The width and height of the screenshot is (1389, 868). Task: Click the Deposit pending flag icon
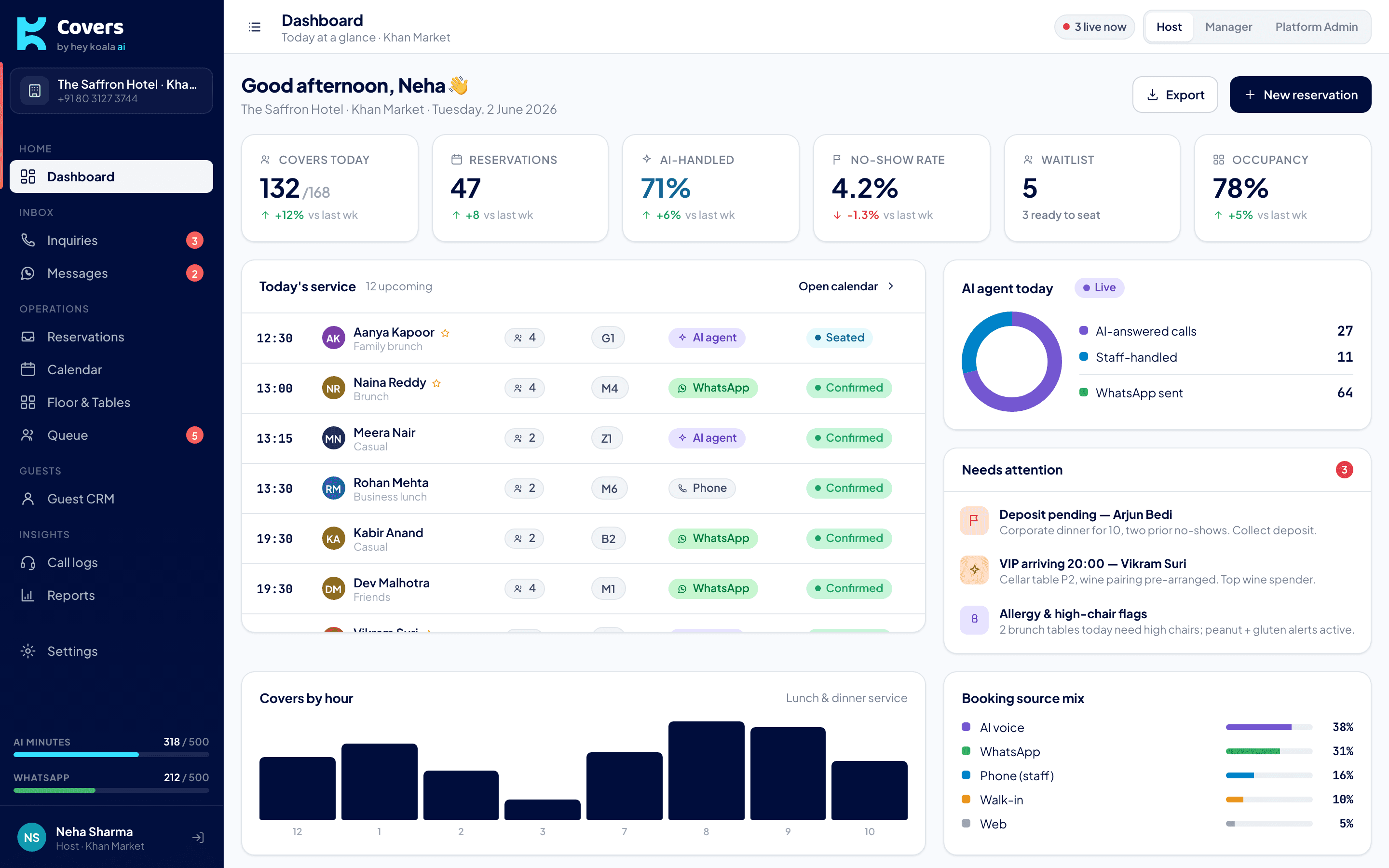pyautogui.click(x=974, y=521)
